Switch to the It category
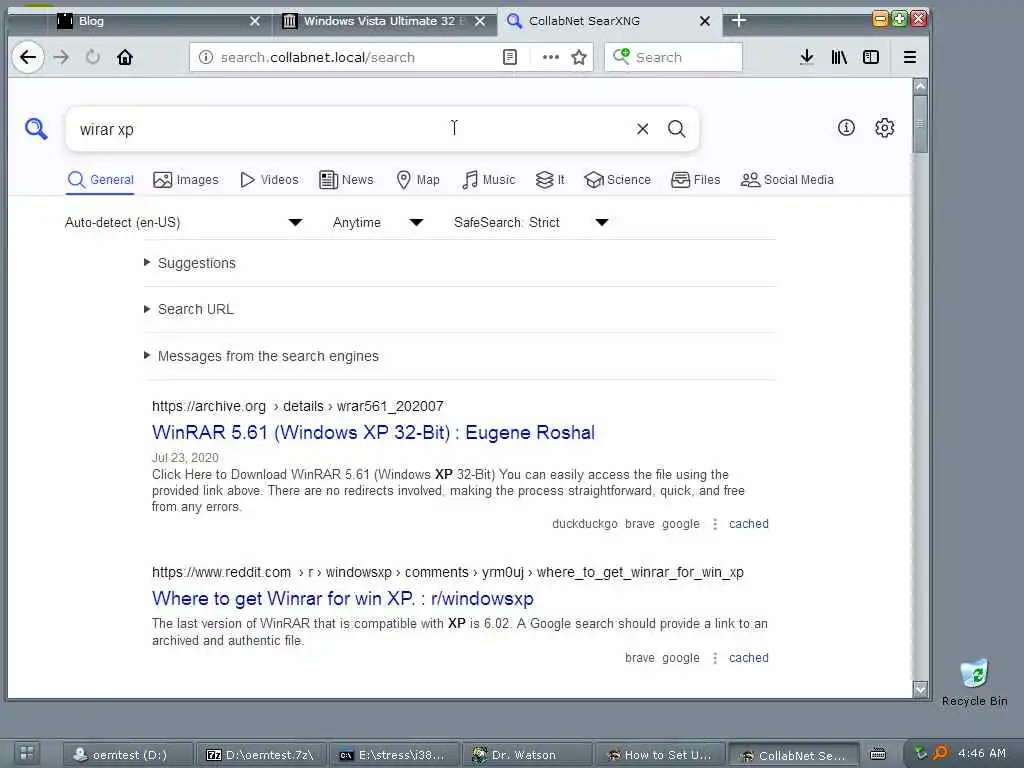Screen dimensions: 1024x768 550,180
